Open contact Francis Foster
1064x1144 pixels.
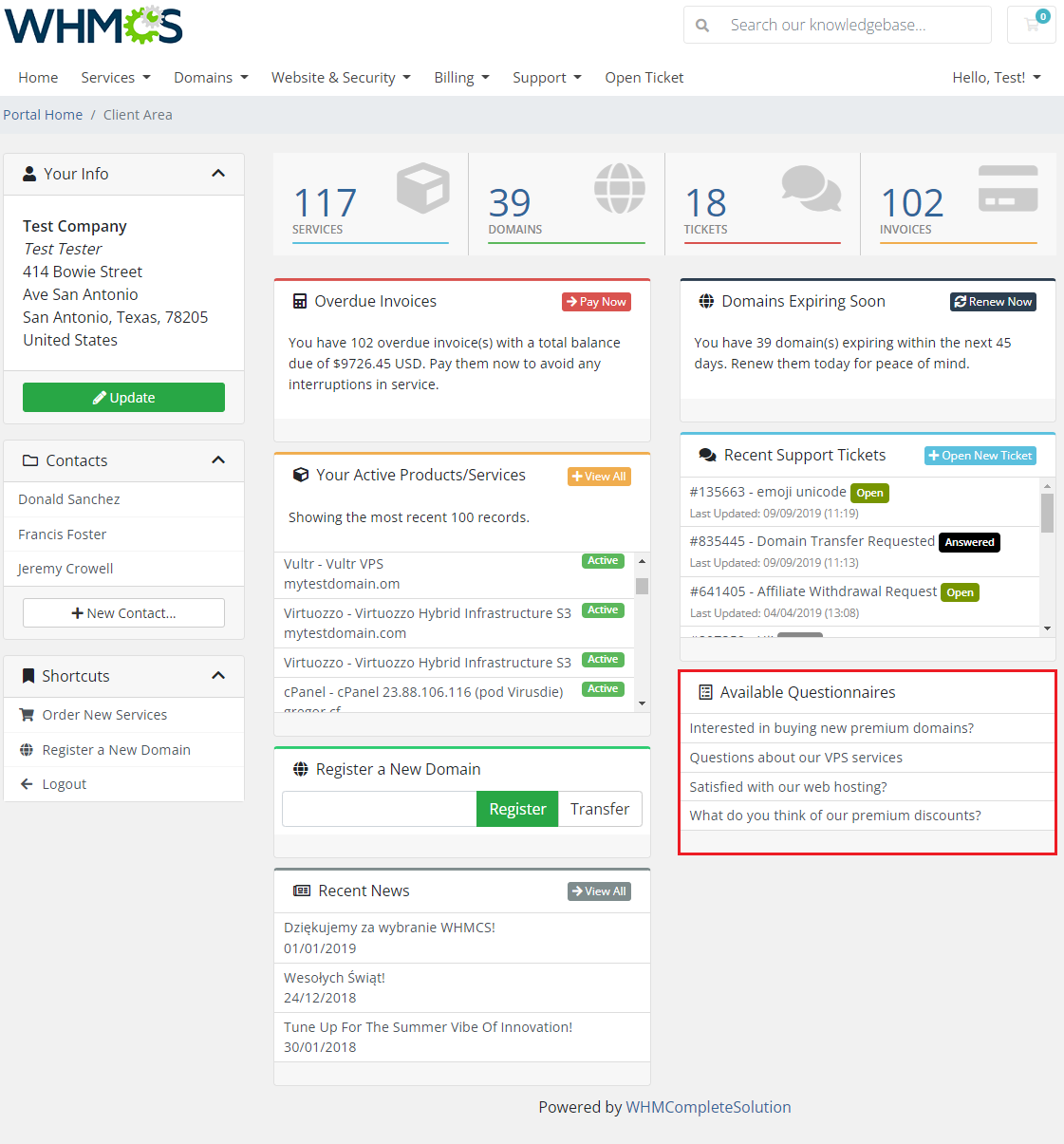(123, 534)
